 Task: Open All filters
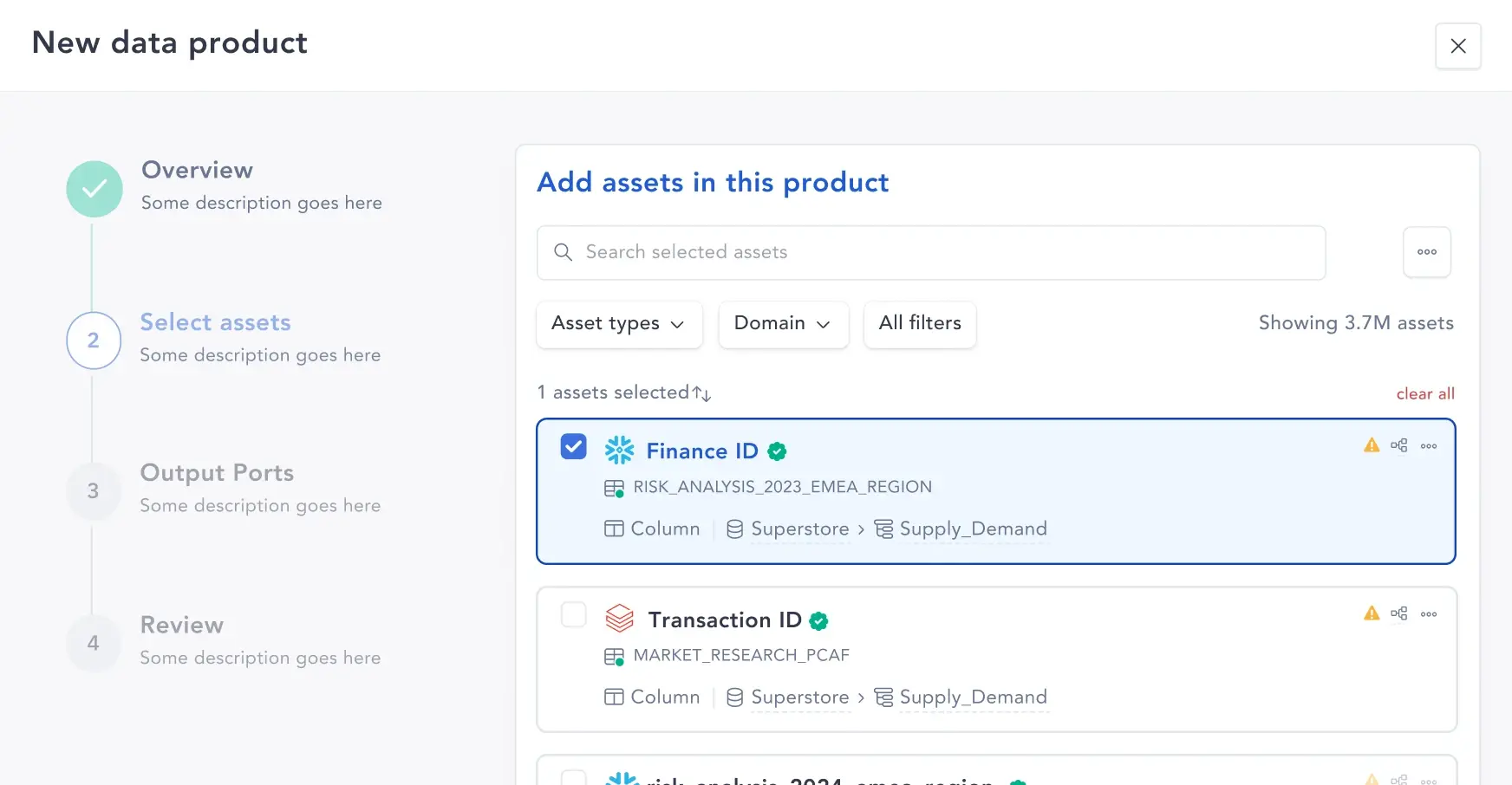tap(920, 324)
